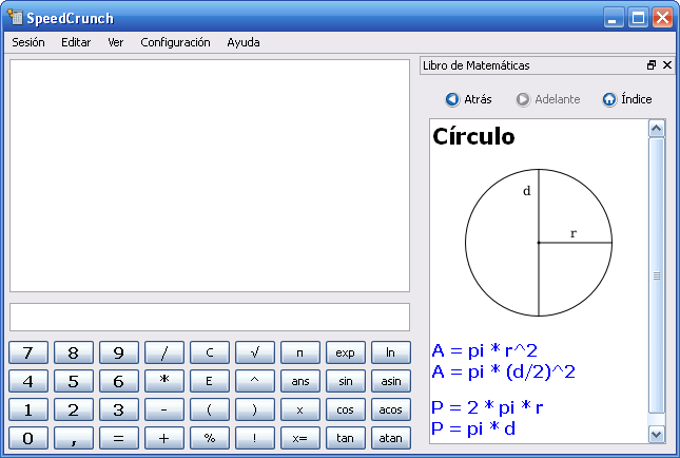Click the 8 keypad button
680x458 pixels.
click(x=73, y=353)
